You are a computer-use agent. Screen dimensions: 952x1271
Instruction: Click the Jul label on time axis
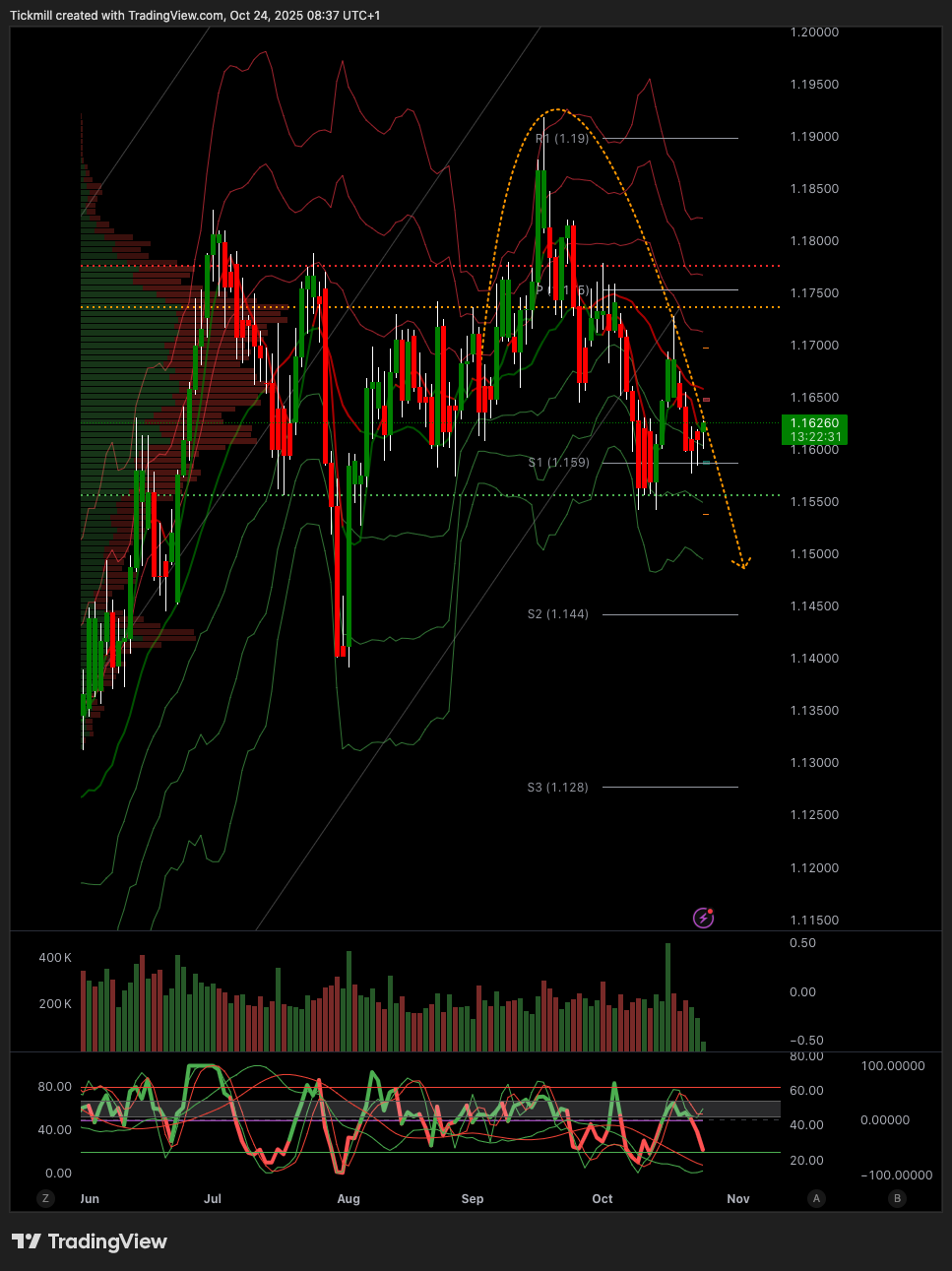click(x=213, y=1199)
